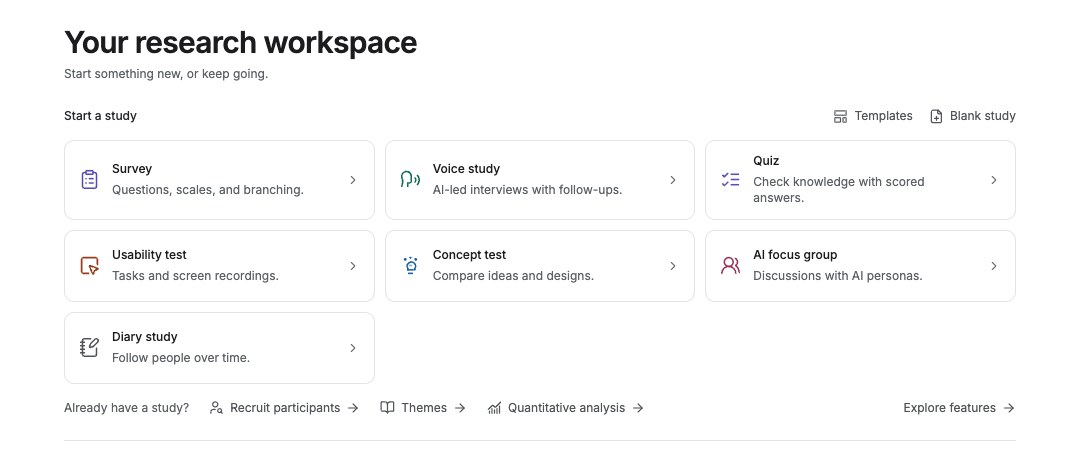This screenshot has width=1080, height=461.
Task: Click the Themes open-book icon
Action: [388, 408]
